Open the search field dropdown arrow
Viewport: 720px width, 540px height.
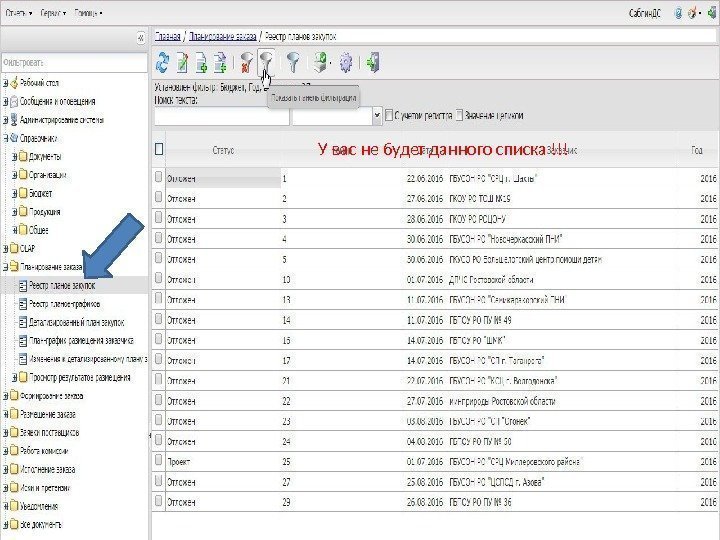click(377, 116)
